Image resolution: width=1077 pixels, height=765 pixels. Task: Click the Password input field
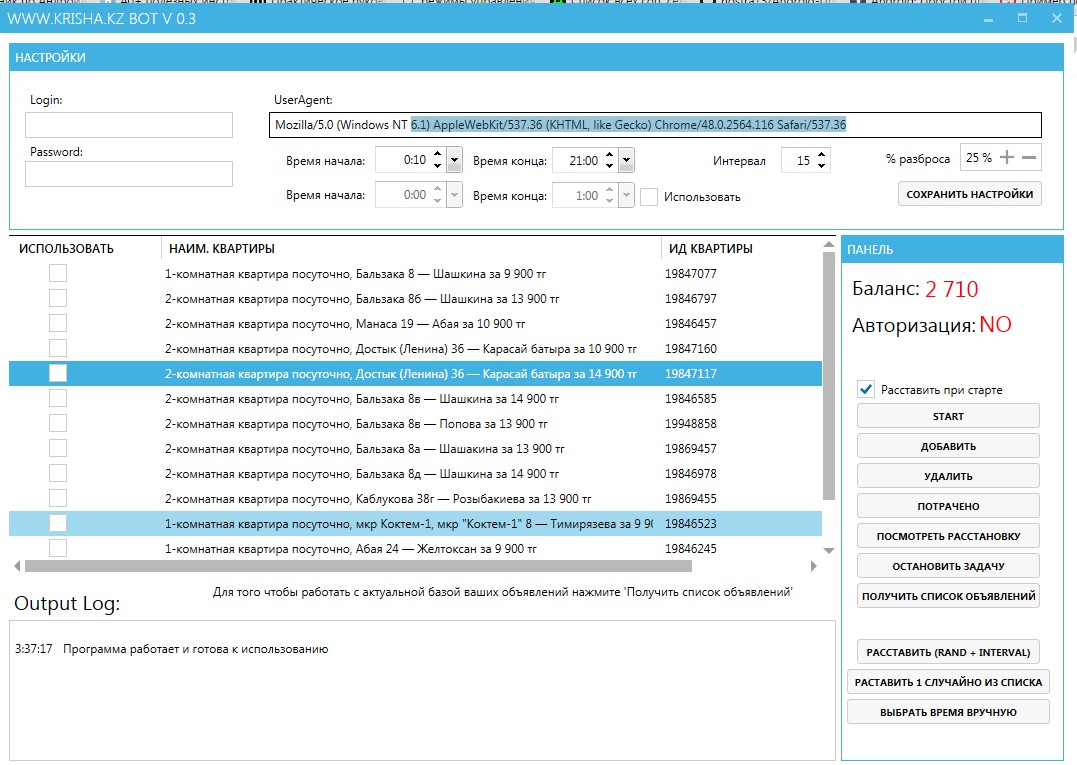(129, 175)
